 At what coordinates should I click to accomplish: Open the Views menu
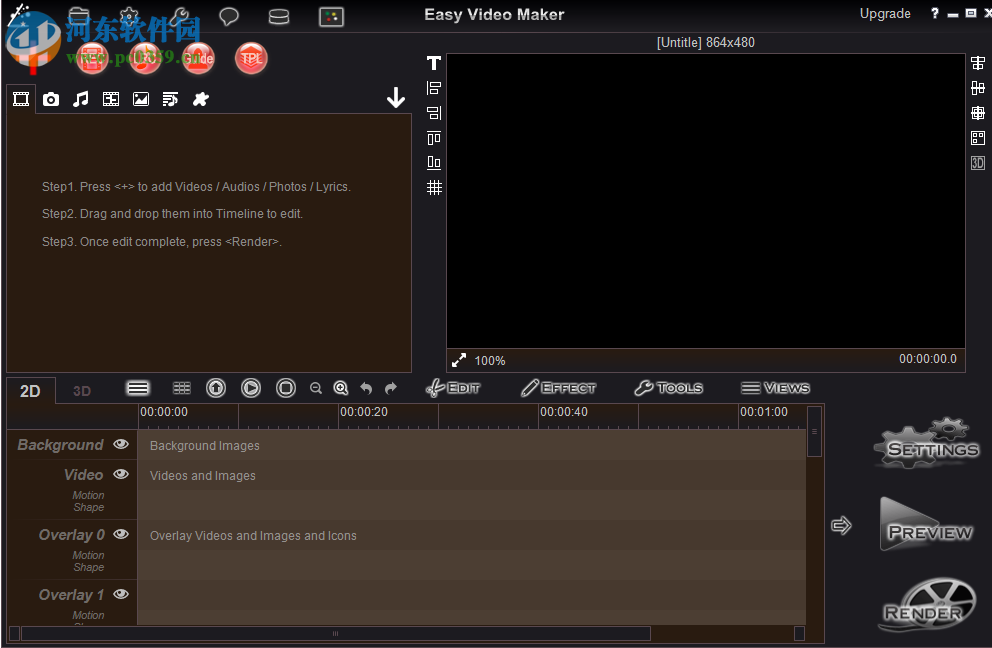776,388
